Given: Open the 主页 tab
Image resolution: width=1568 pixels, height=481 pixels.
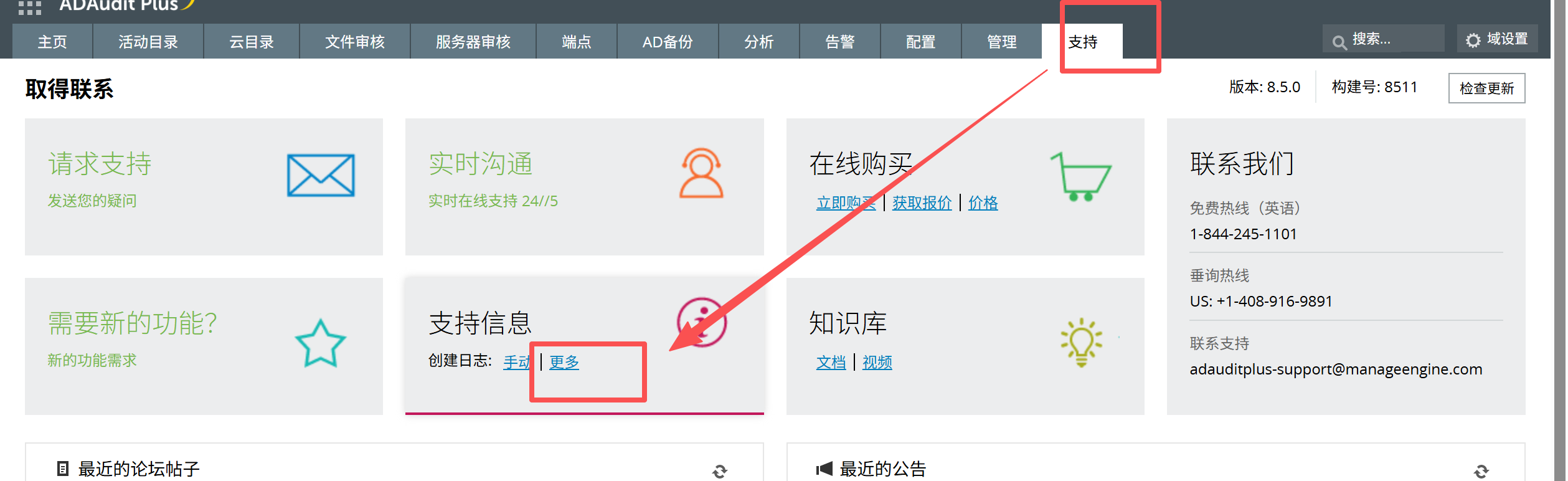Looking at the screenshot, I should click(x=52, y=42).
